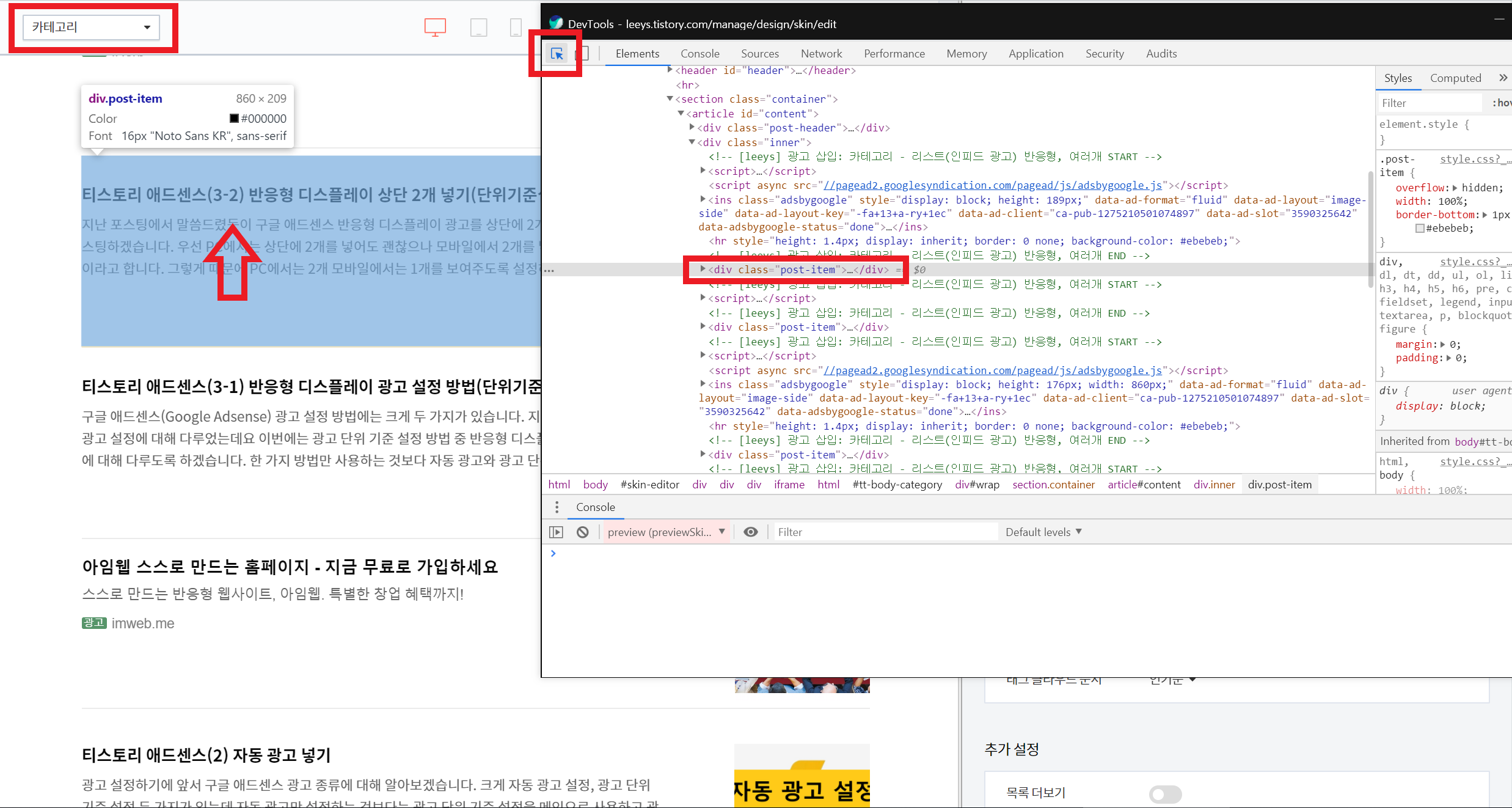Select the Console drawer tab
1512x808 pixels.
click(x=595, y=507)
